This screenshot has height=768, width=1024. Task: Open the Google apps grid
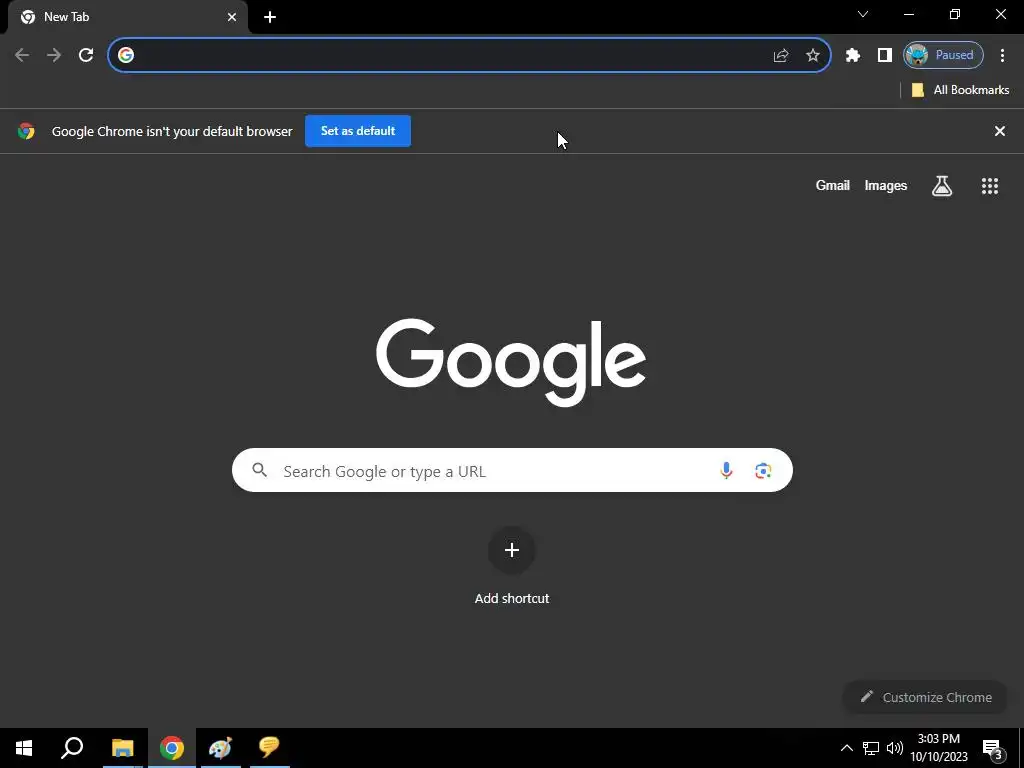990,186
